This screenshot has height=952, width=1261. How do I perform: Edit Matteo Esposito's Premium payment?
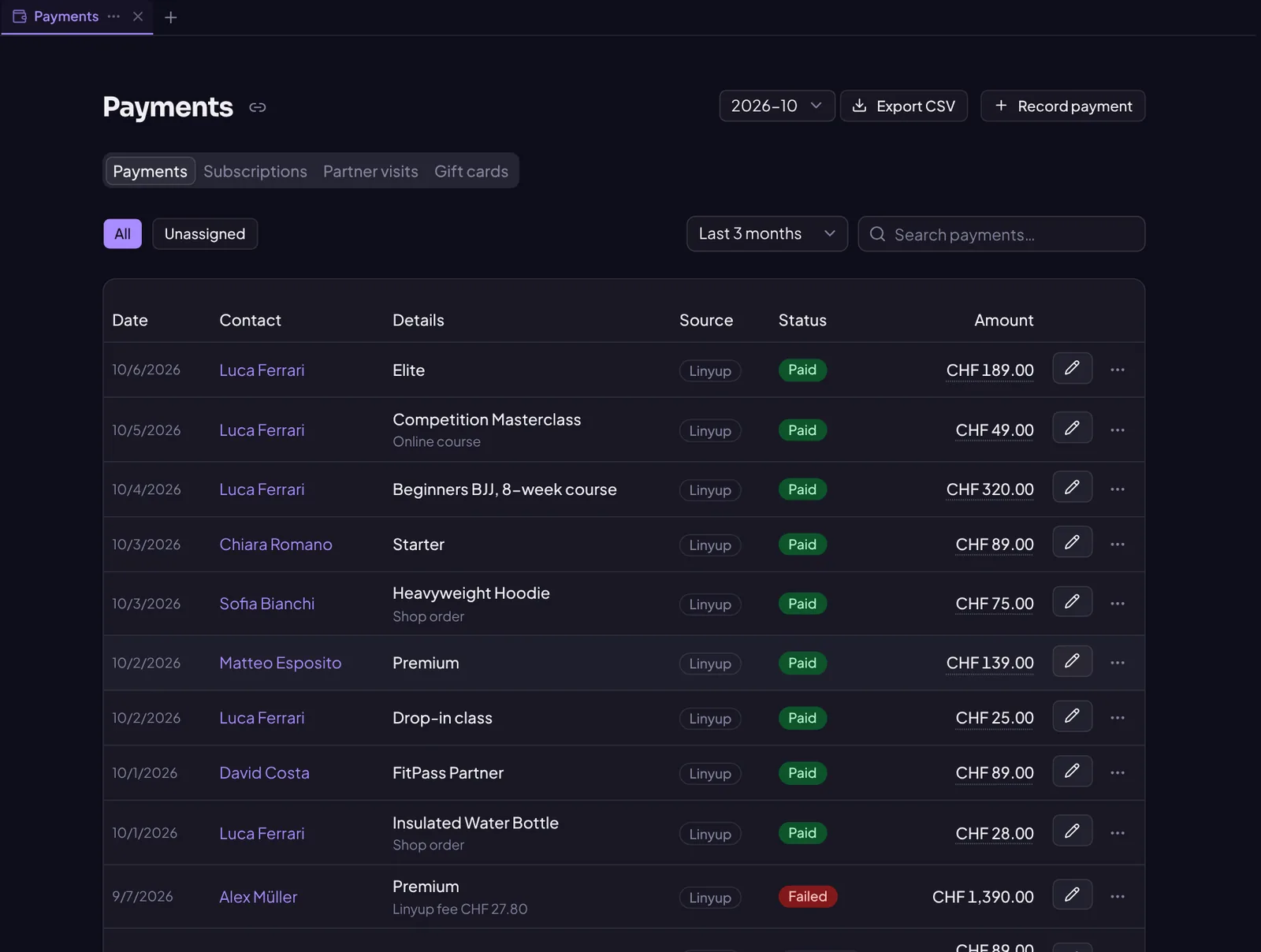[1072, 661]
